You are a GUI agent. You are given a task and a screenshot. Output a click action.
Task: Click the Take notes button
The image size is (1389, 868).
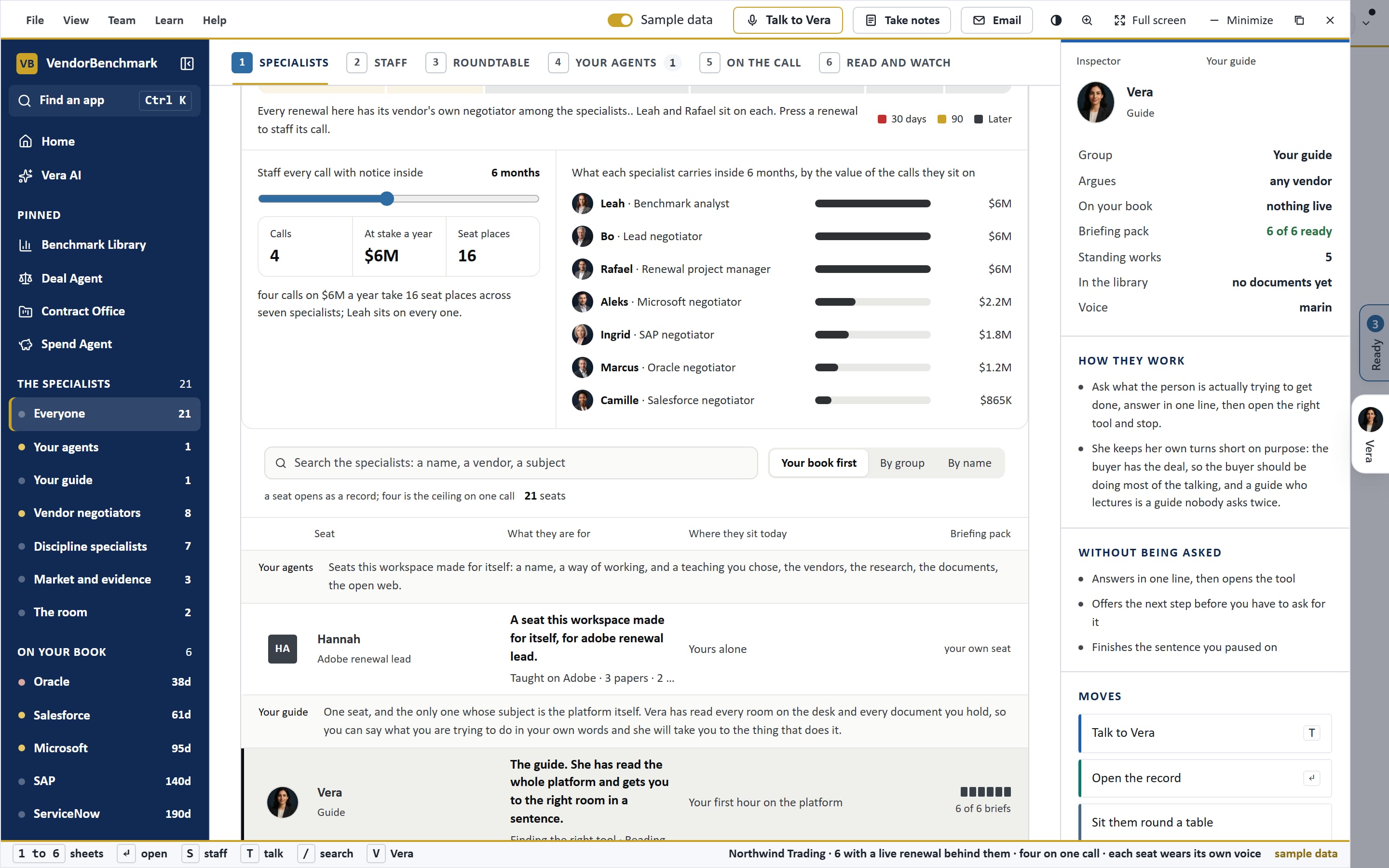point(901,20)
